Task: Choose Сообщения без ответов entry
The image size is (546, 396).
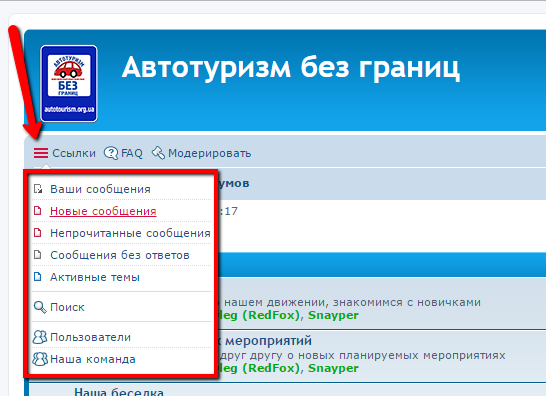Action: pos(120,255)
